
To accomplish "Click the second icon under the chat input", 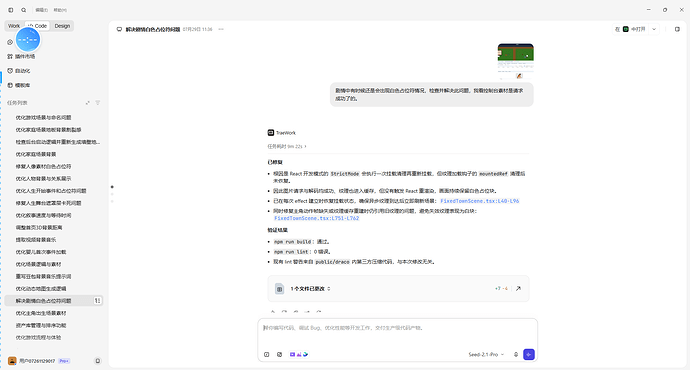I will pos(279,355).
